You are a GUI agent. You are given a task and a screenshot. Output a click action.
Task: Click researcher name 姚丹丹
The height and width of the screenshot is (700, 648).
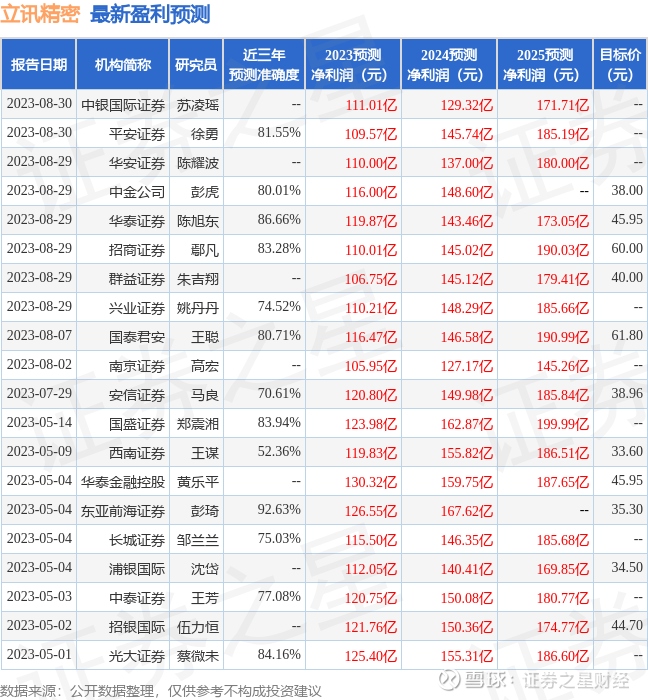[198, 308]
